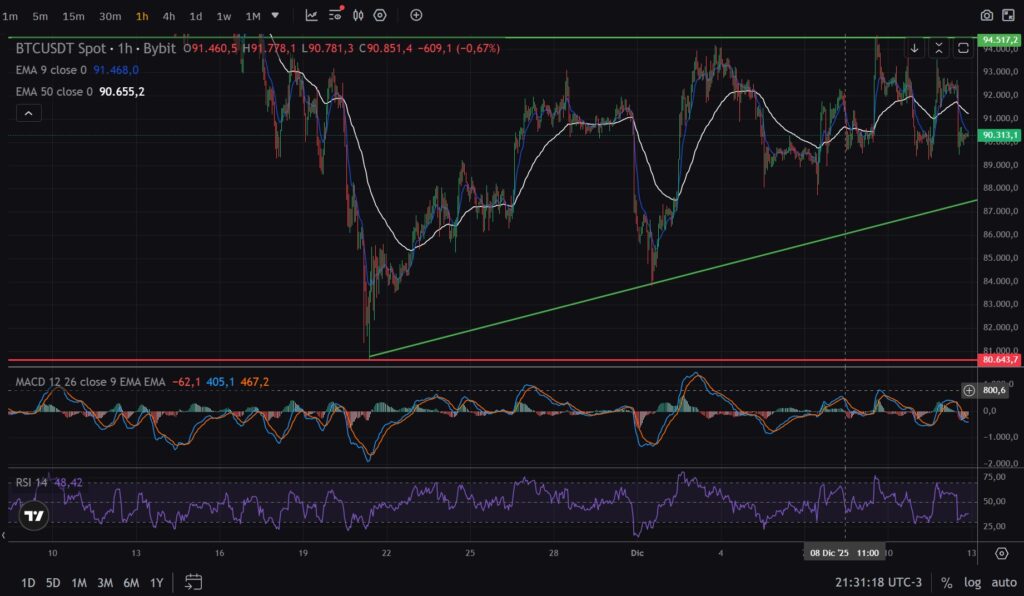The width and height of the screenshot is (1024, 596).
Task: Switch to the 1D range tab
Action: click(x=27, y=582)
